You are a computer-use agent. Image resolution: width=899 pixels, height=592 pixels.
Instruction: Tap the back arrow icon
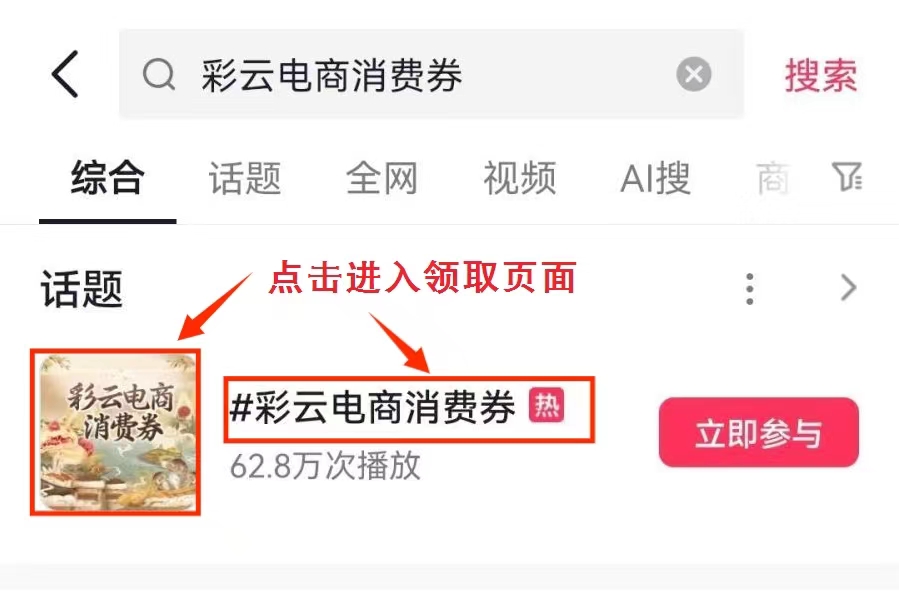(65, 74)
